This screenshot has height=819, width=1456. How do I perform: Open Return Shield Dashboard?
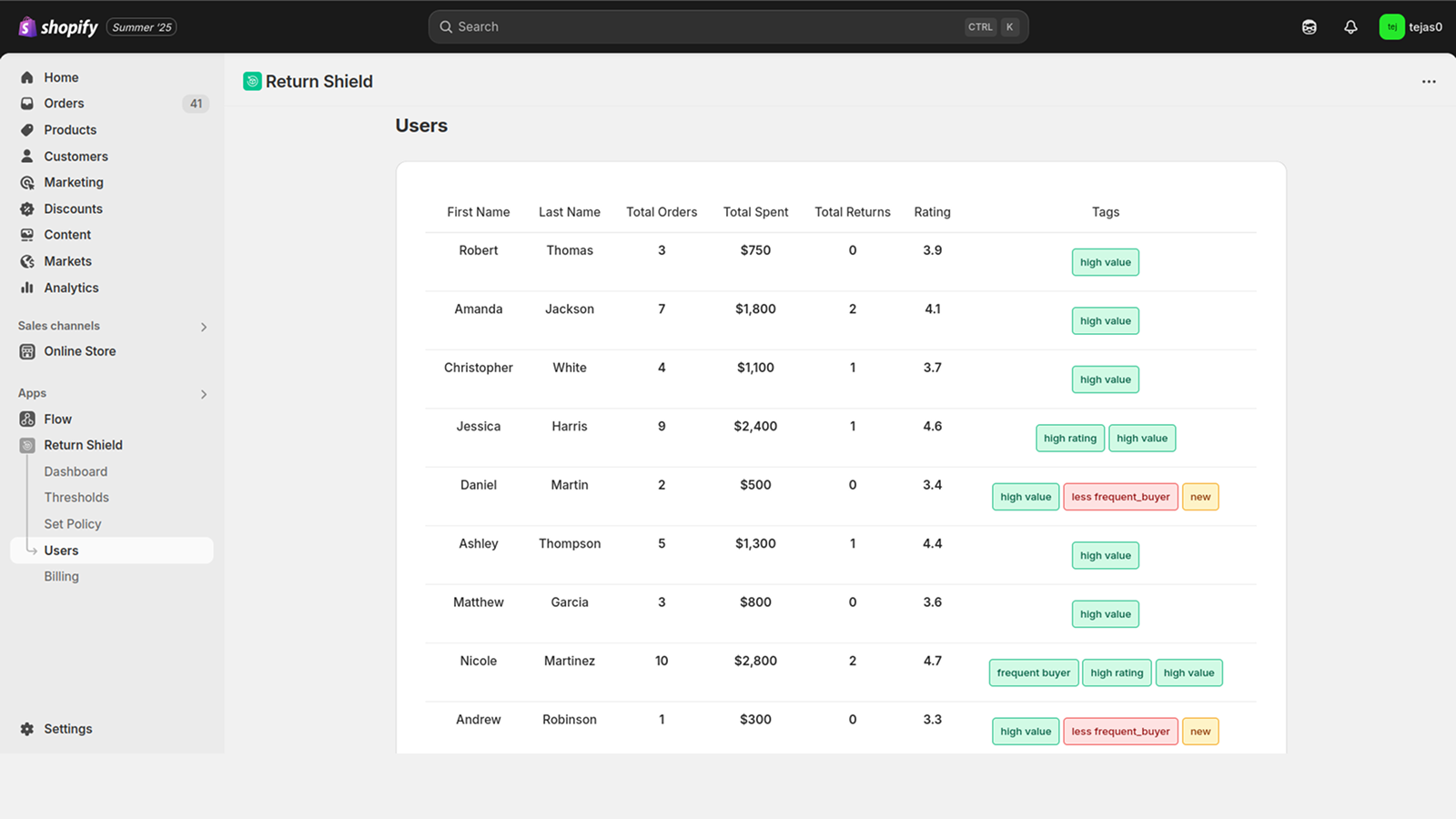point(76,471)
